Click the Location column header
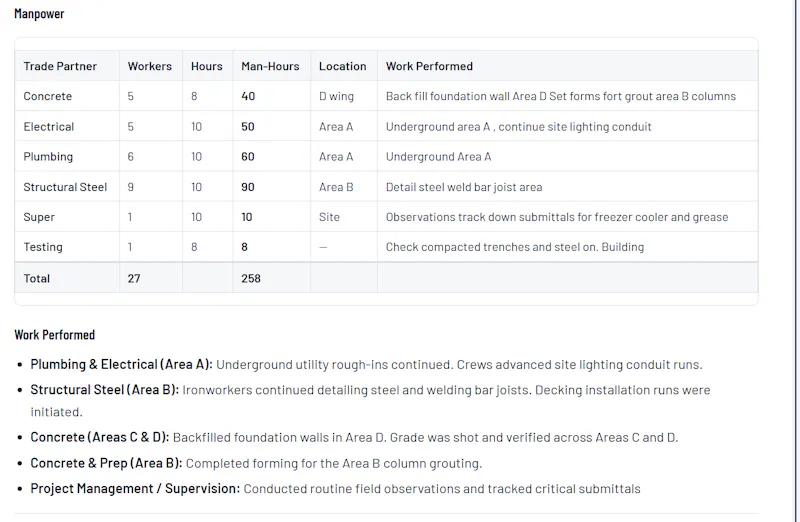The height and width of the screenshot is (522, 800). [342, 66]
